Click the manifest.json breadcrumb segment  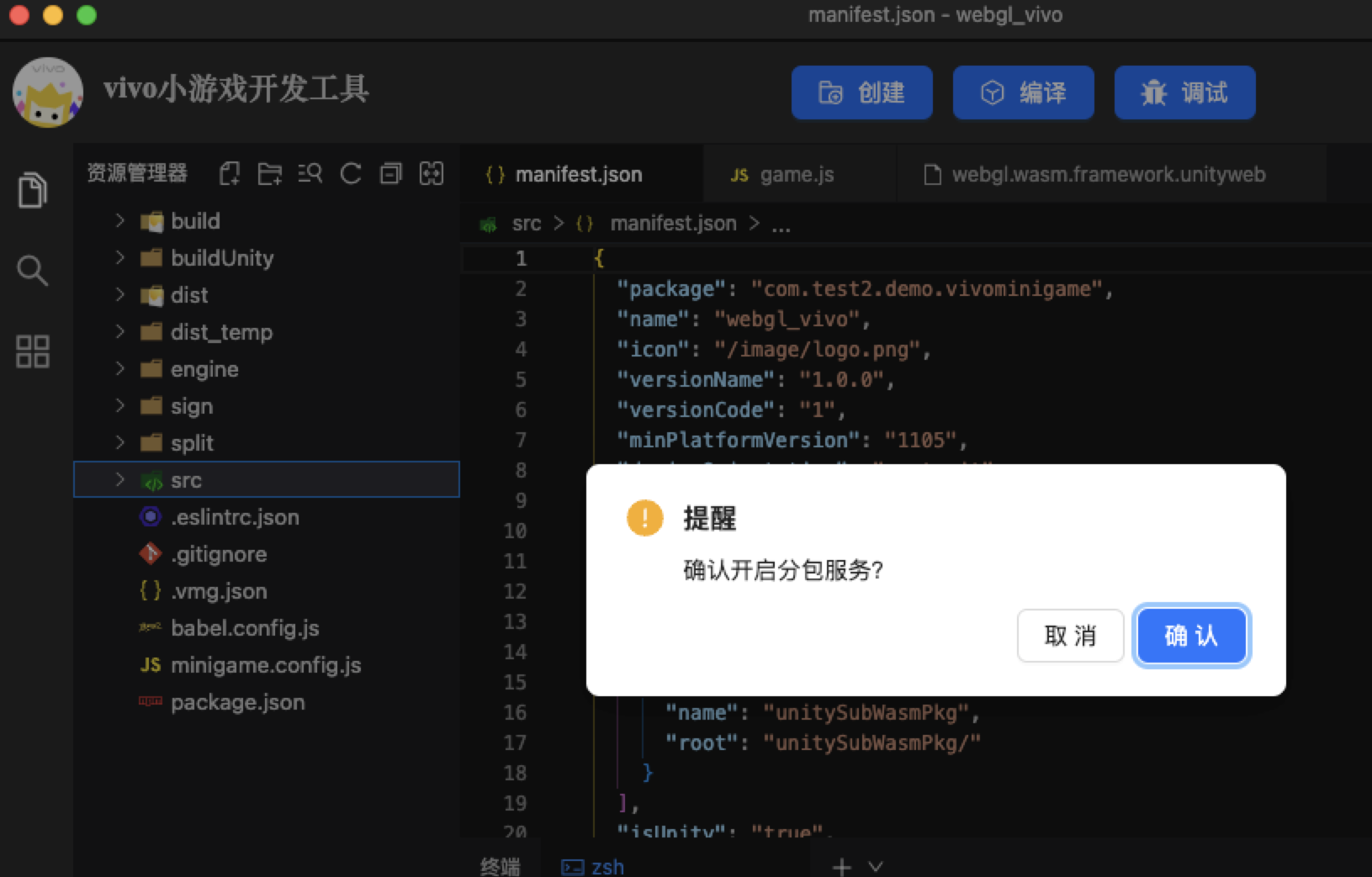pyautogui.click(x=673, y=224)
